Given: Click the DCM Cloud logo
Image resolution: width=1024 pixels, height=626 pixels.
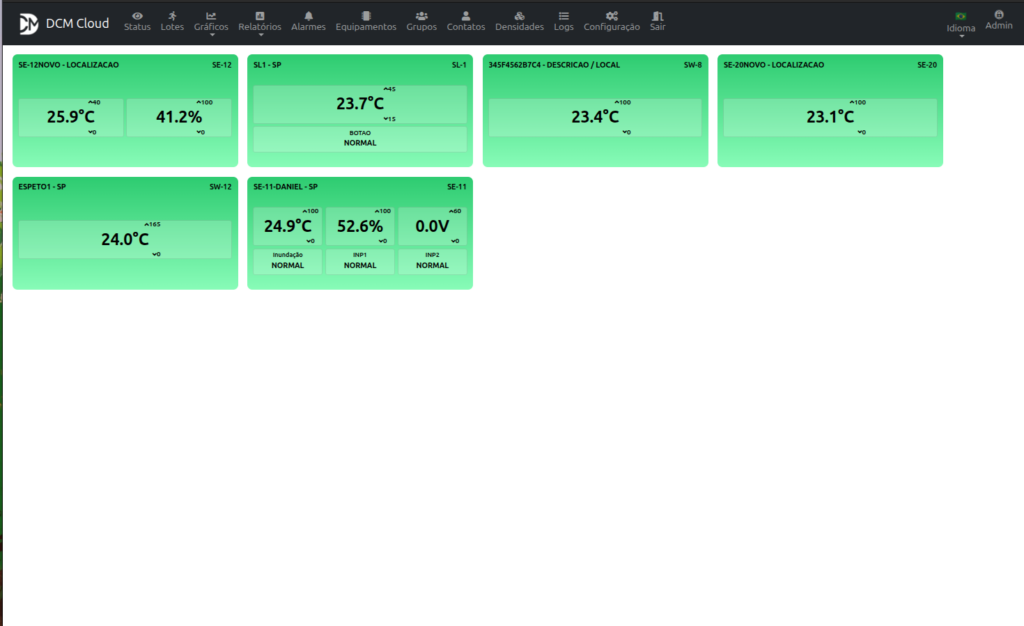Looking at the screenshot, I should pyautogui.click(x=29, y=23).
